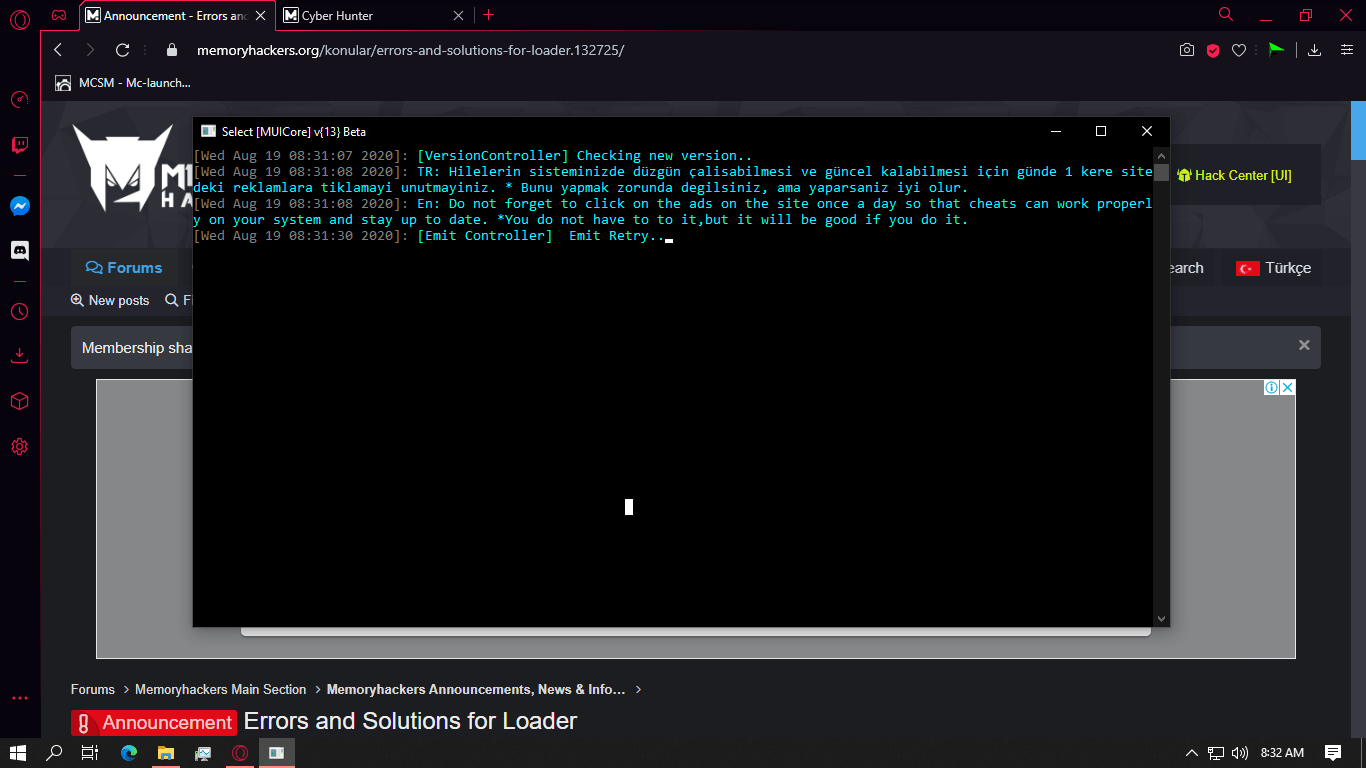
Task: Click the console scrollbar up arrow
Action: pyautogui.click(x=1161, y=155)
